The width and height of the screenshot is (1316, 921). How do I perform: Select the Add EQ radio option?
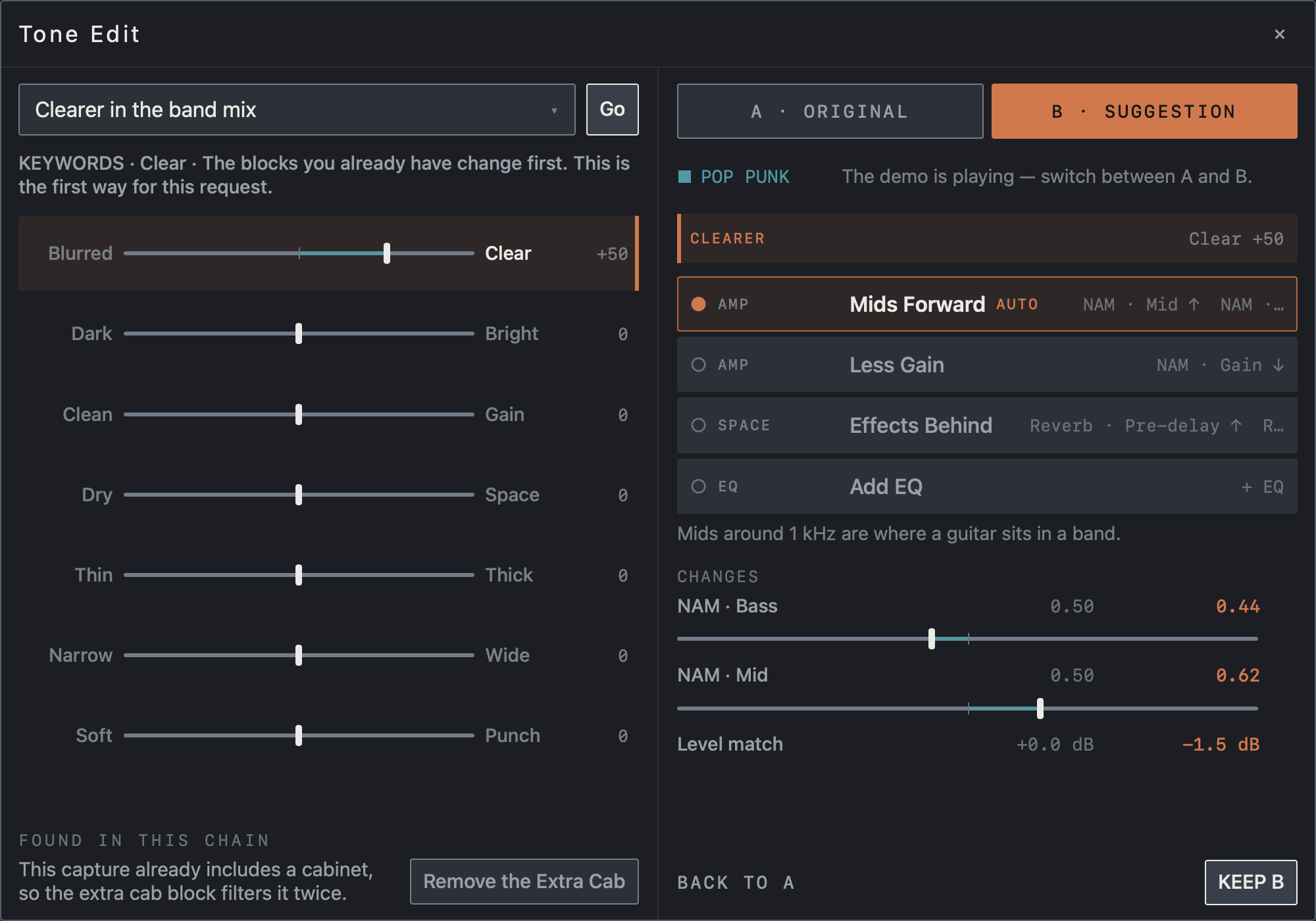[x=698, y=486]
